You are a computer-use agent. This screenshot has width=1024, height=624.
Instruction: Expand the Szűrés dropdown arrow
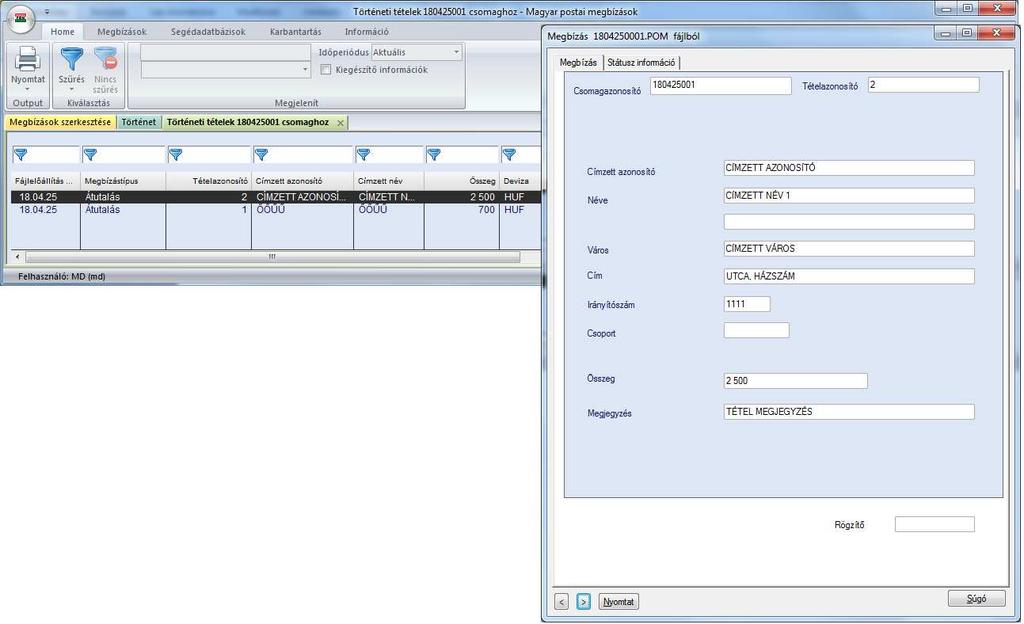[72, 89]
